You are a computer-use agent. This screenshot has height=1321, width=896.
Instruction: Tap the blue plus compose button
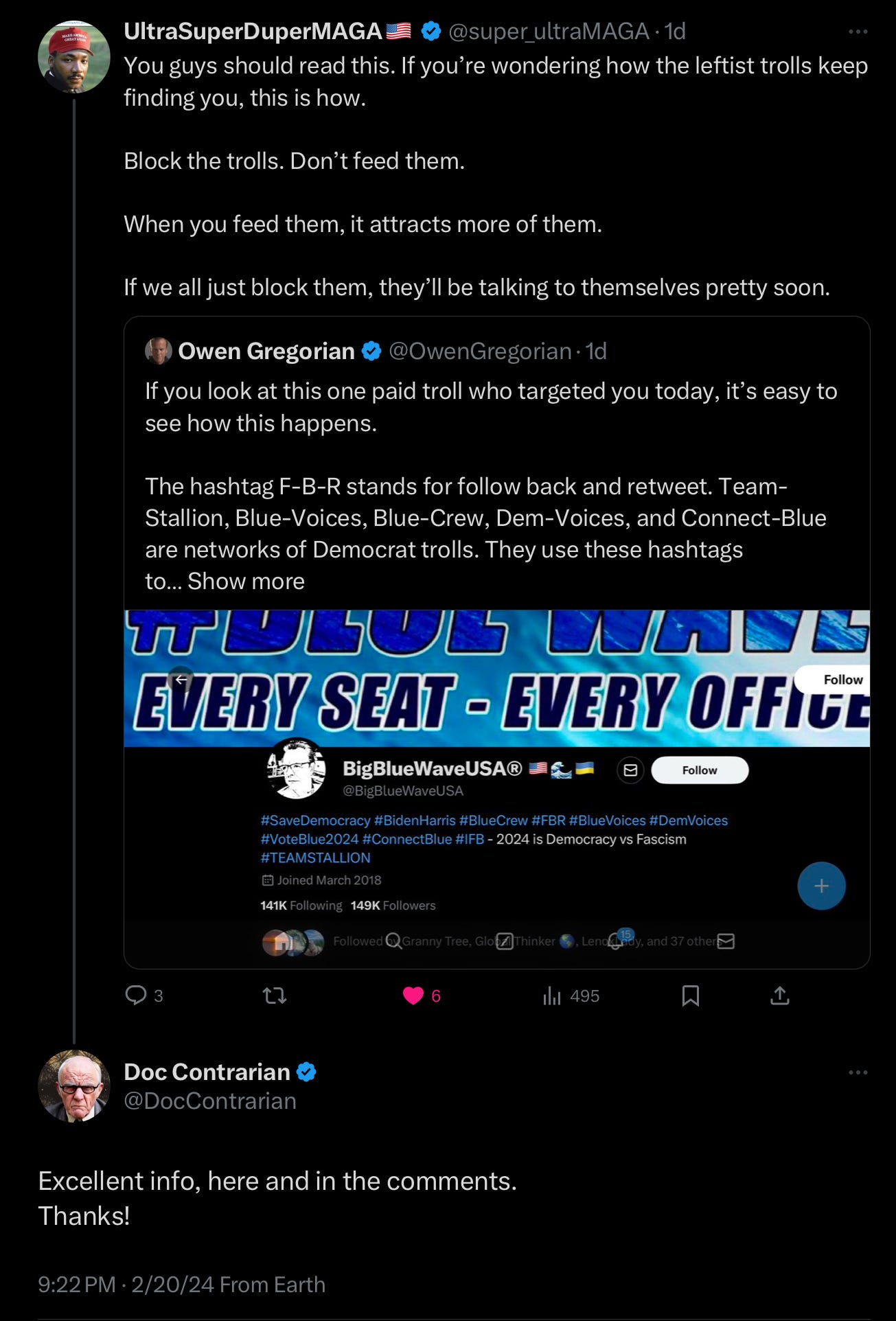(821, 886)
